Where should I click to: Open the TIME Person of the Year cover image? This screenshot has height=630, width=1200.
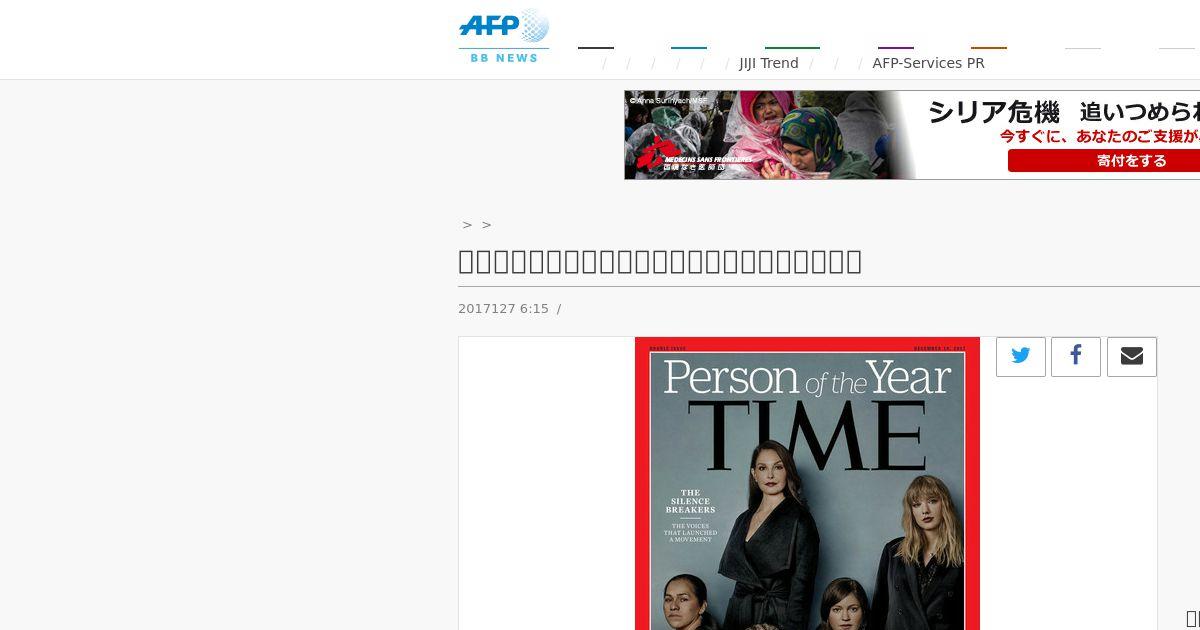pyautogui.click(x=807, y=483)
